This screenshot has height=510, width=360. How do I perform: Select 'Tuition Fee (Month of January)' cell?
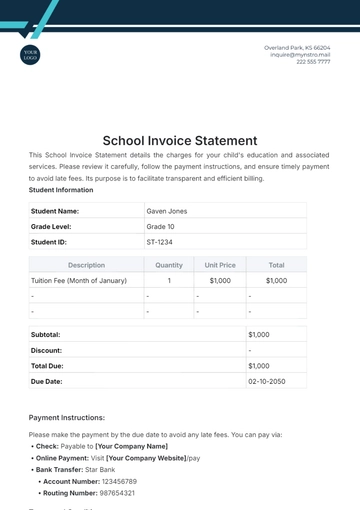pyautogui.click(x=87, y=281)
